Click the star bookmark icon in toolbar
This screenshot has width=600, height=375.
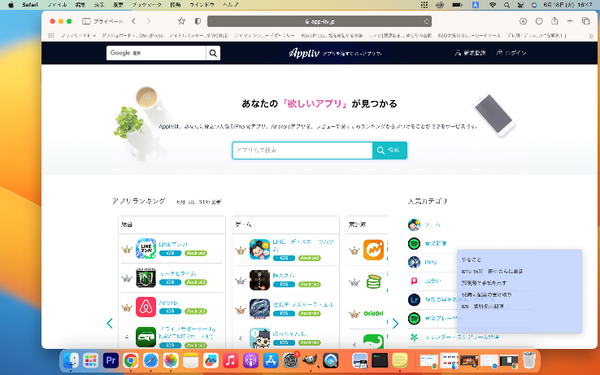[181, 21]
